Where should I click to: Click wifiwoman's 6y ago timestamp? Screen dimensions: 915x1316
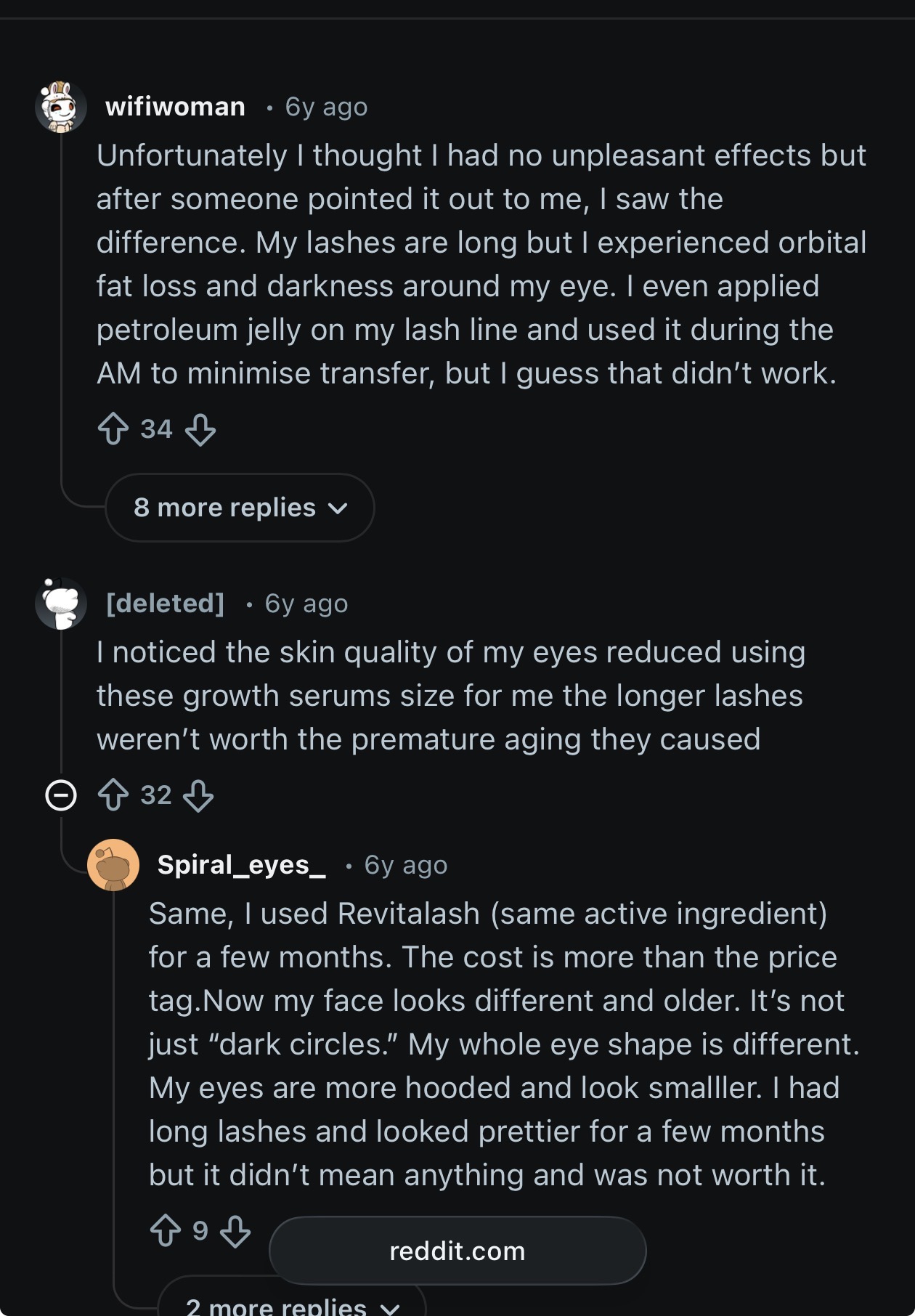(x=326, y=107)
